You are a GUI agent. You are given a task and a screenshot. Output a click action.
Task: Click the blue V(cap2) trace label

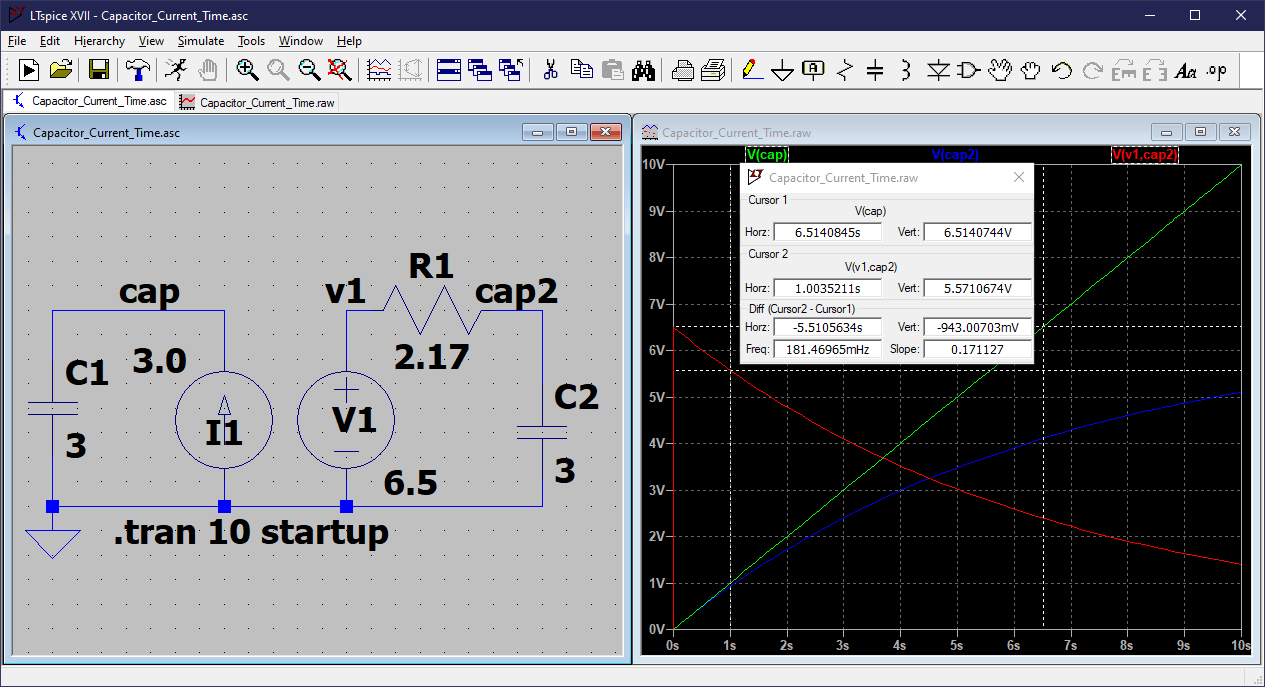pyautogui.click(x=955, y=155)
